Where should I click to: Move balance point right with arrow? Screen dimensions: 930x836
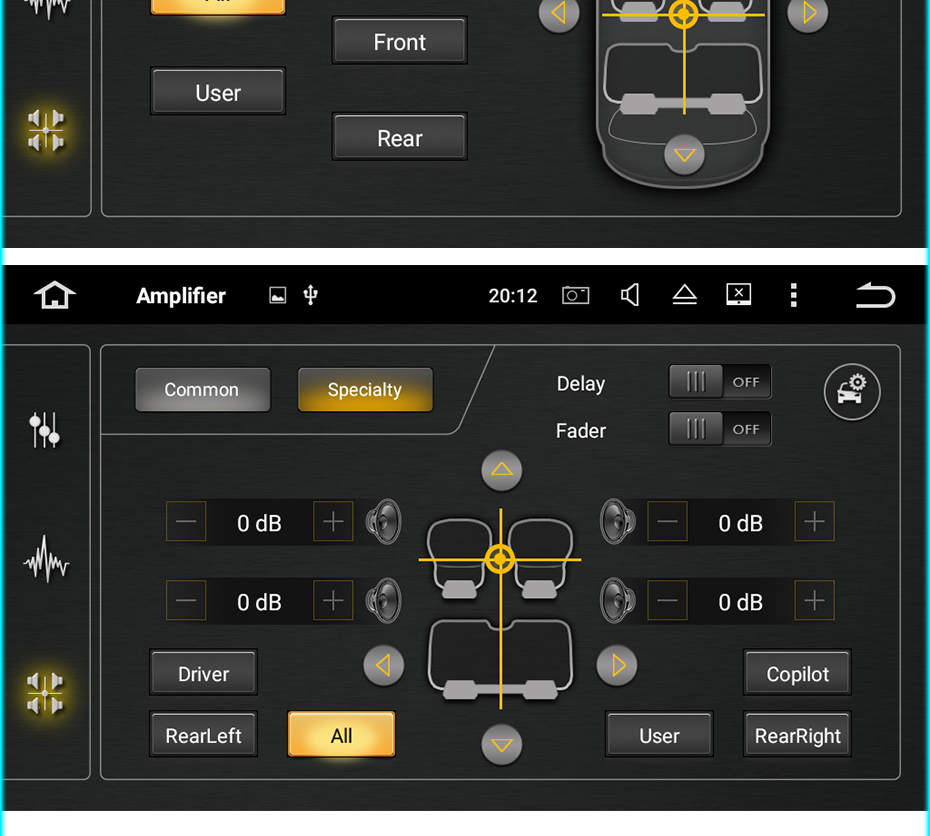[617, 665]
